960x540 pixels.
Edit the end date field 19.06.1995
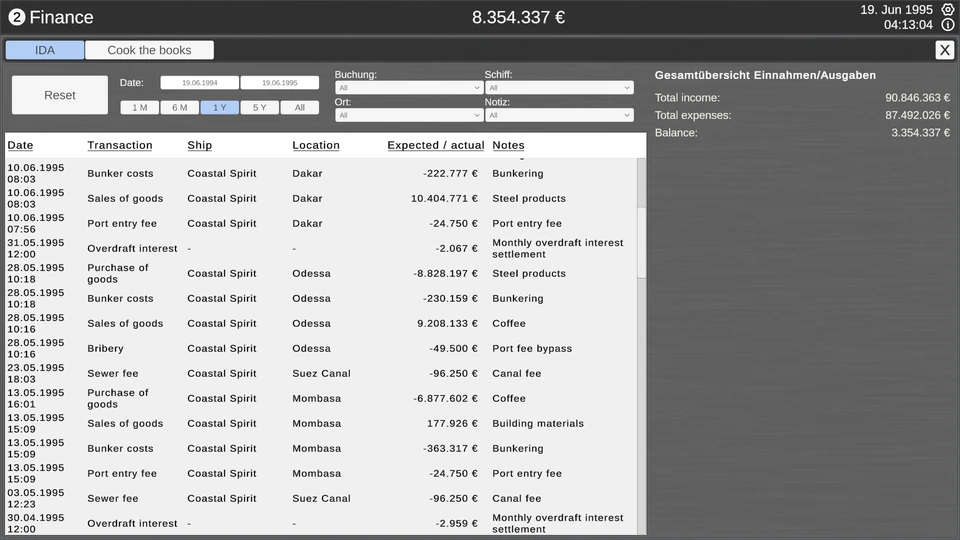[x=280, y=83]
